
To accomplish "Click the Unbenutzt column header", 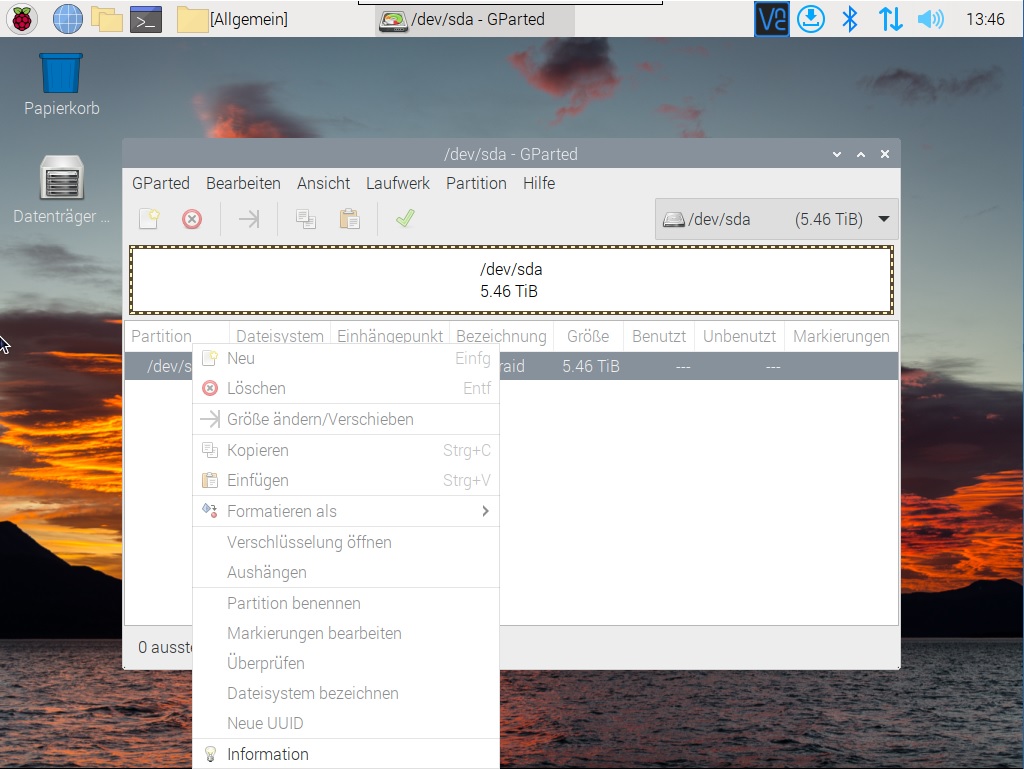I will coord(739,336).
